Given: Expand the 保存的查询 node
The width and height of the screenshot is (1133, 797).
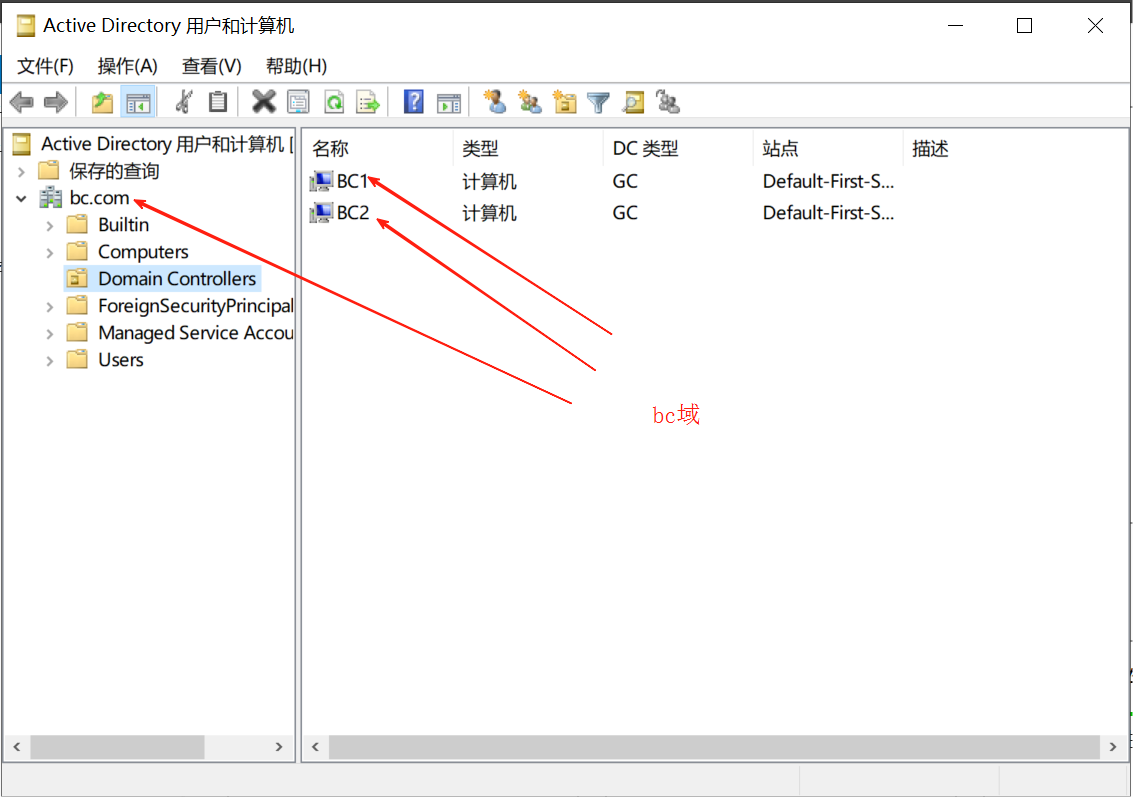Looking at the screenshot, I should [x=22, y=172].
